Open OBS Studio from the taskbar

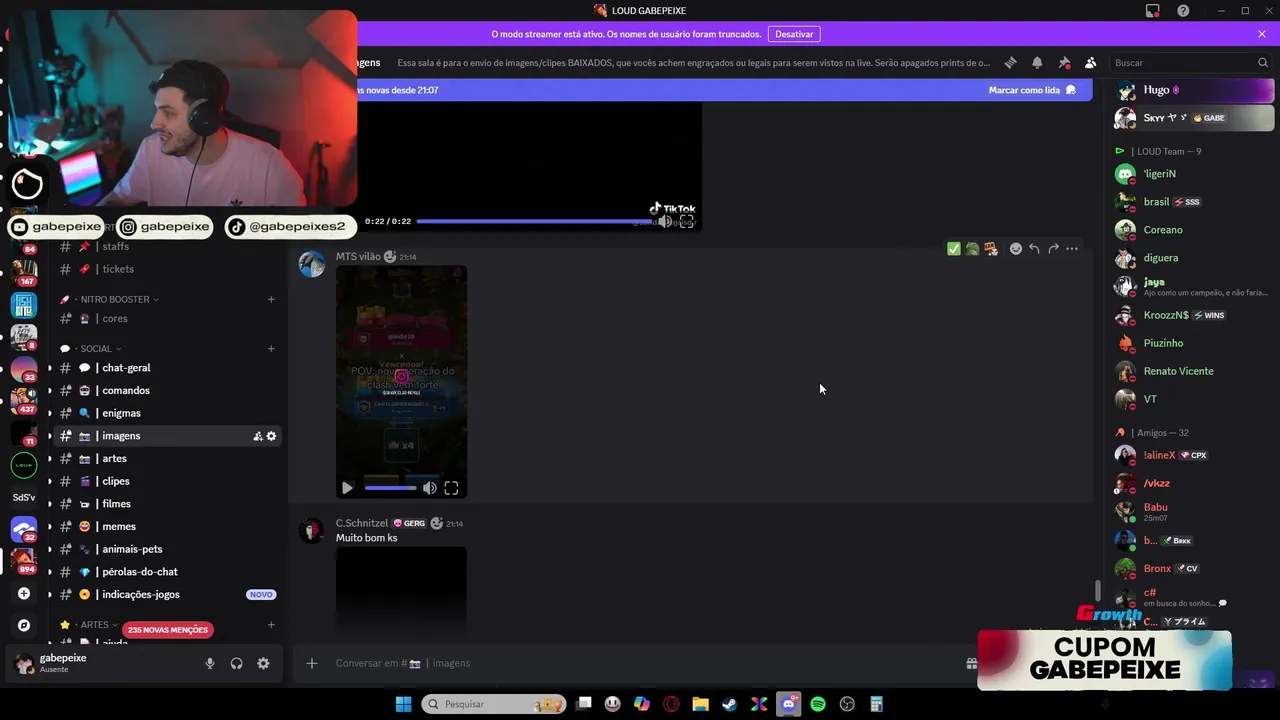click(847, 704)
